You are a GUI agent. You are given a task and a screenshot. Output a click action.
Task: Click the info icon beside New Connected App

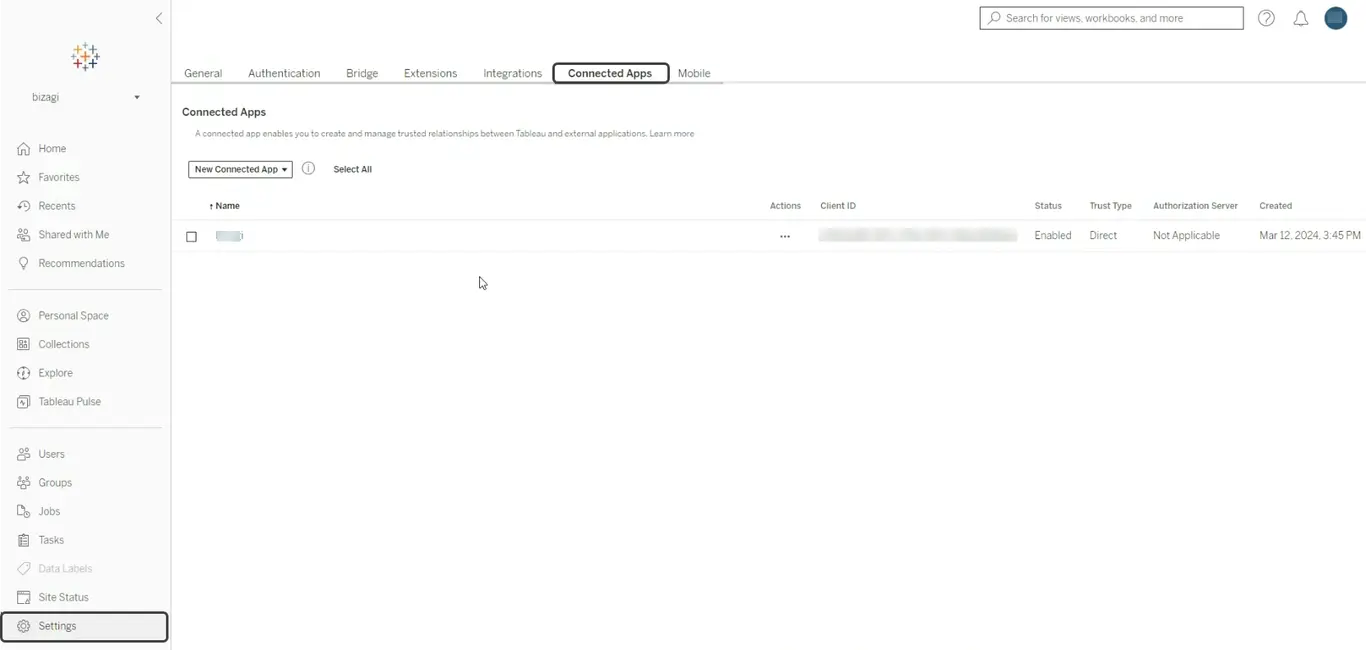pos(308,169)
